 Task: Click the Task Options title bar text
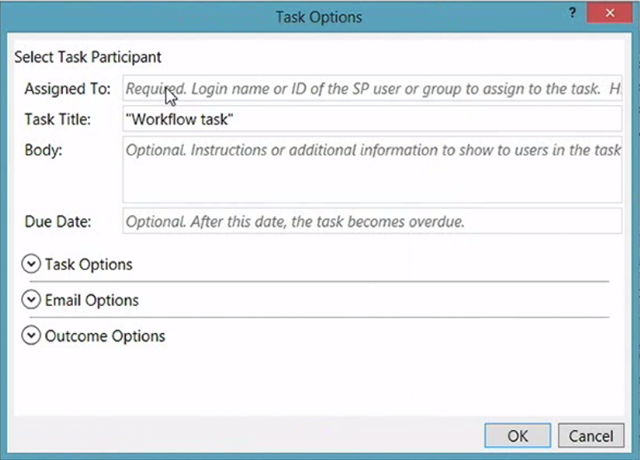[319, 17]
